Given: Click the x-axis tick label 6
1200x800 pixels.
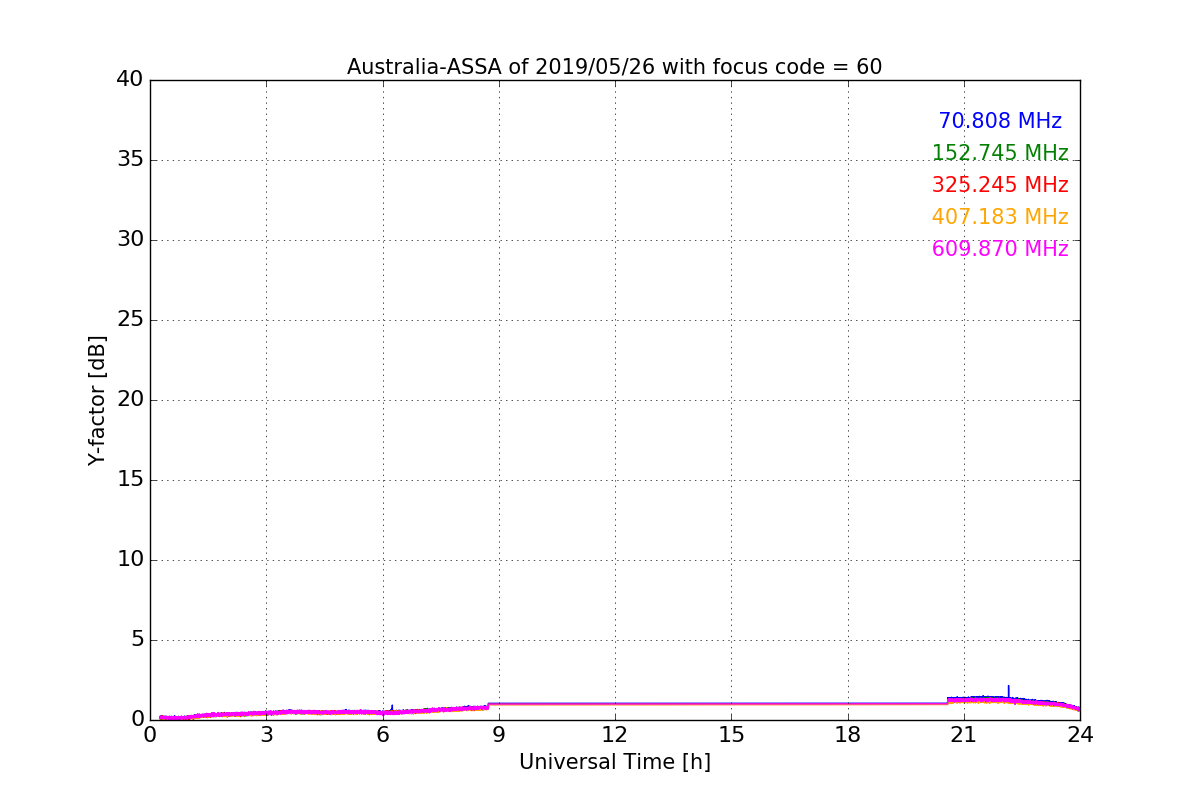Looking at the screenshot, I should pos(383,735).
